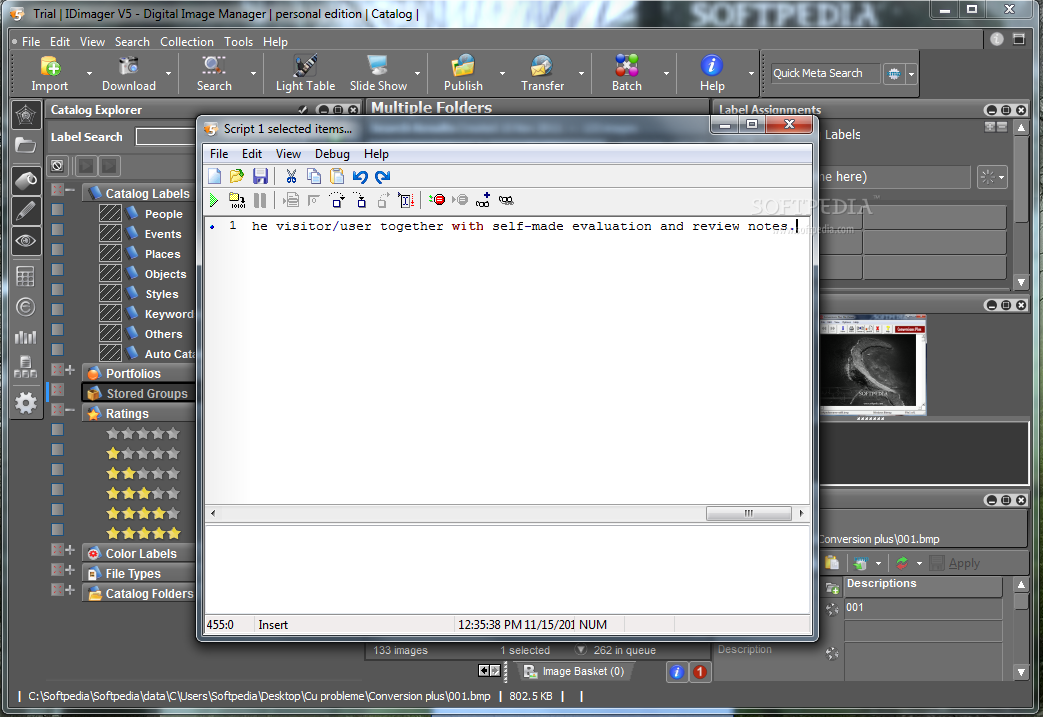The height and width of the screenshot is (717, 1043).
Task: Click blue info icon near Image Basket
Action: tap(676, 672)
